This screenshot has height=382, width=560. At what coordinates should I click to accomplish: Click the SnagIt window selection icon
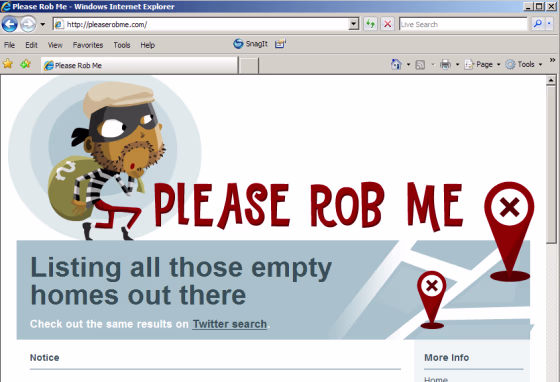coord(280,44)
